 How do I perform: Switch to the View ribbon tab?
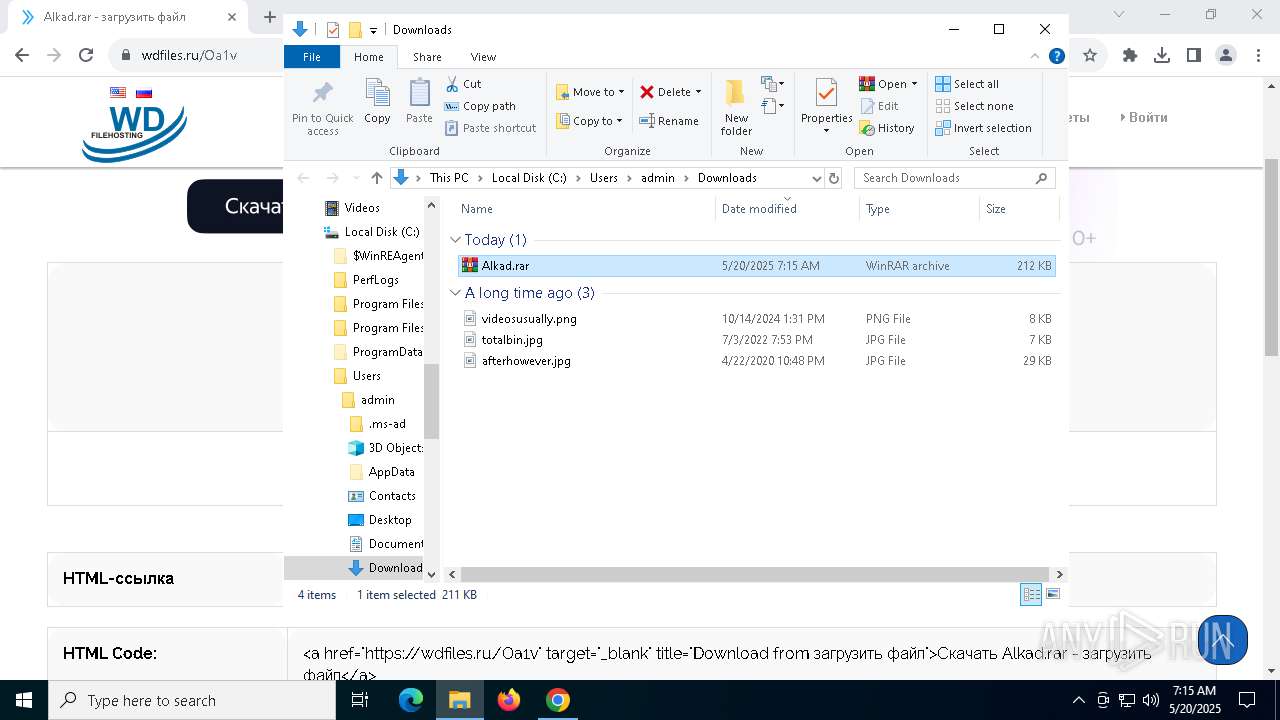[x=483, y=57]
